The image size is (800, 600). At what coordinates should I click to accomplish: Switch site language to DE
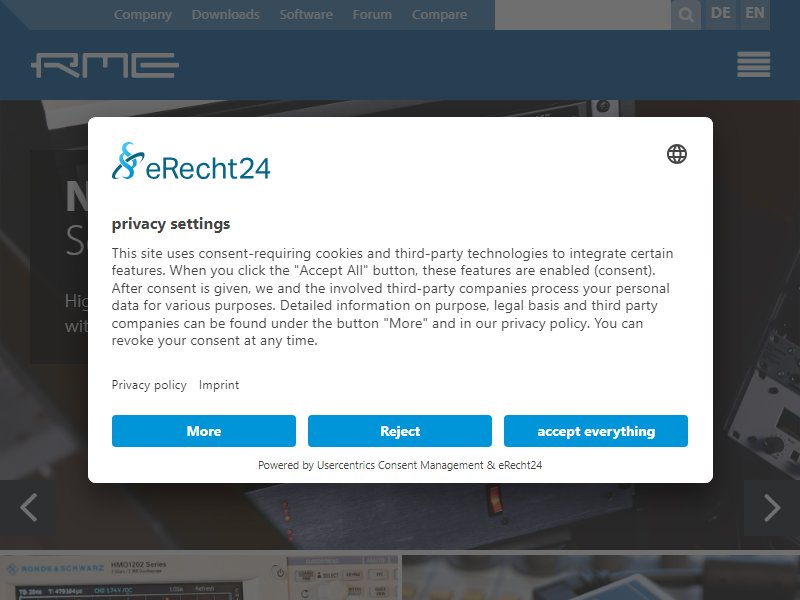point(720,13)
